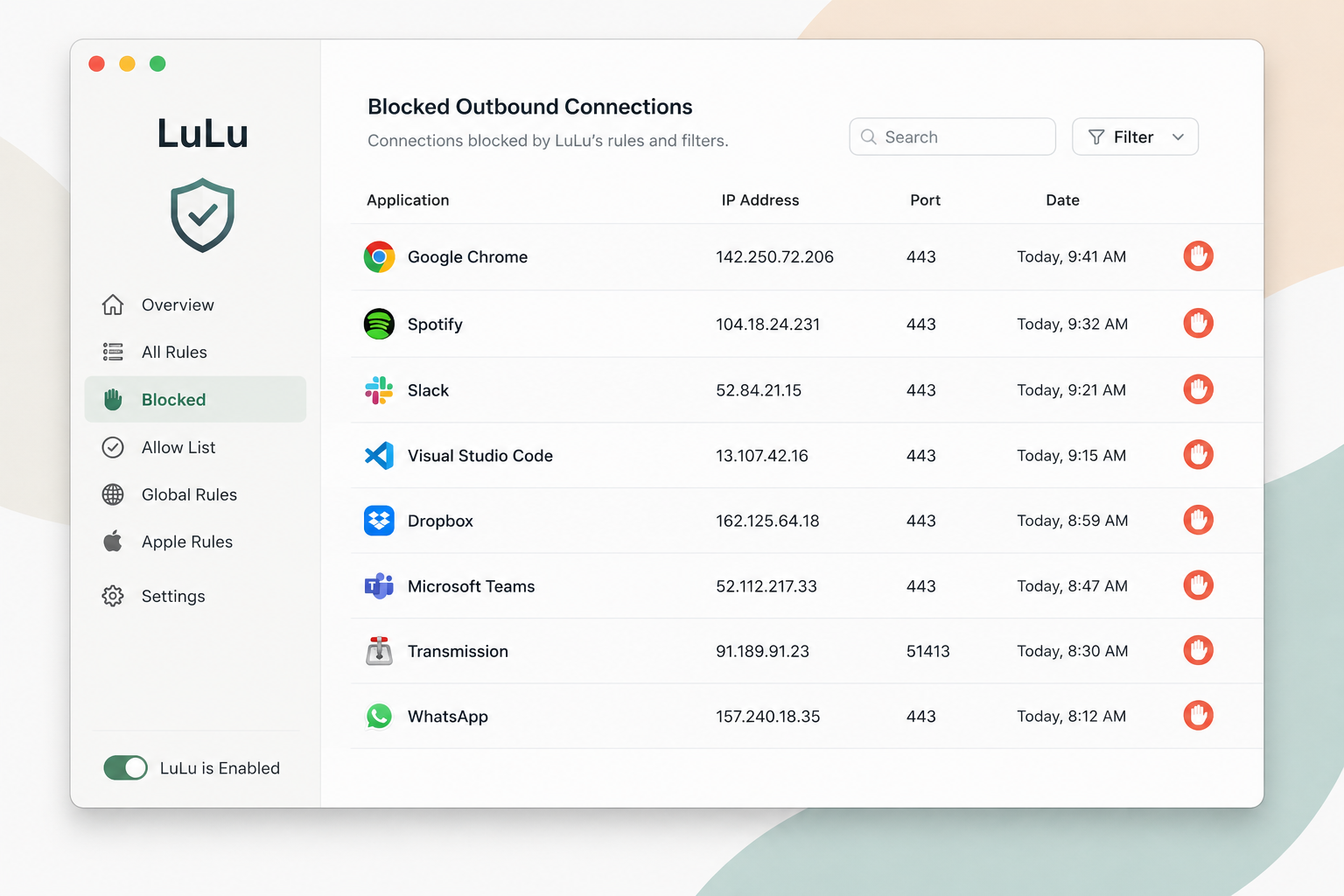Click block hand icon for Visual Studio Code

click(1198, 454)
